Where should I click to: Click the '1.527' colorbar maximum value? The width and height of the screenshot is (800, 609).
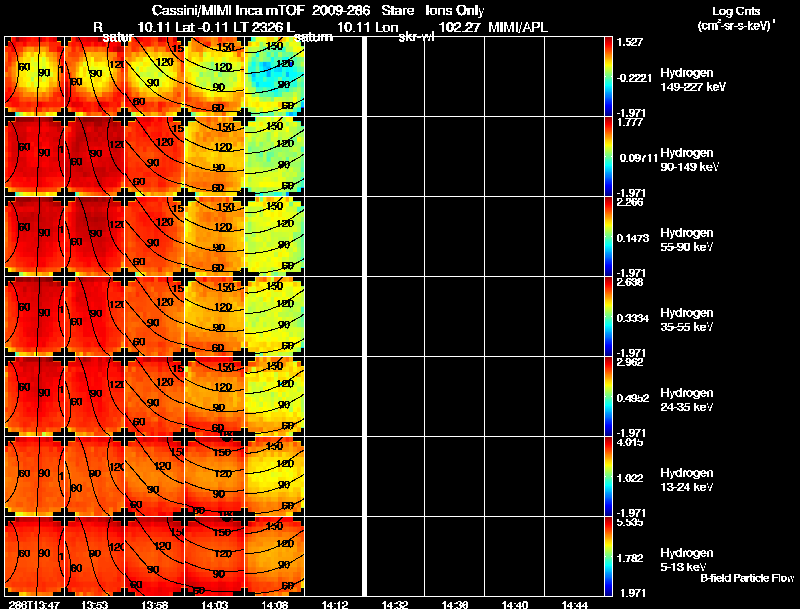tap(630, 42)
